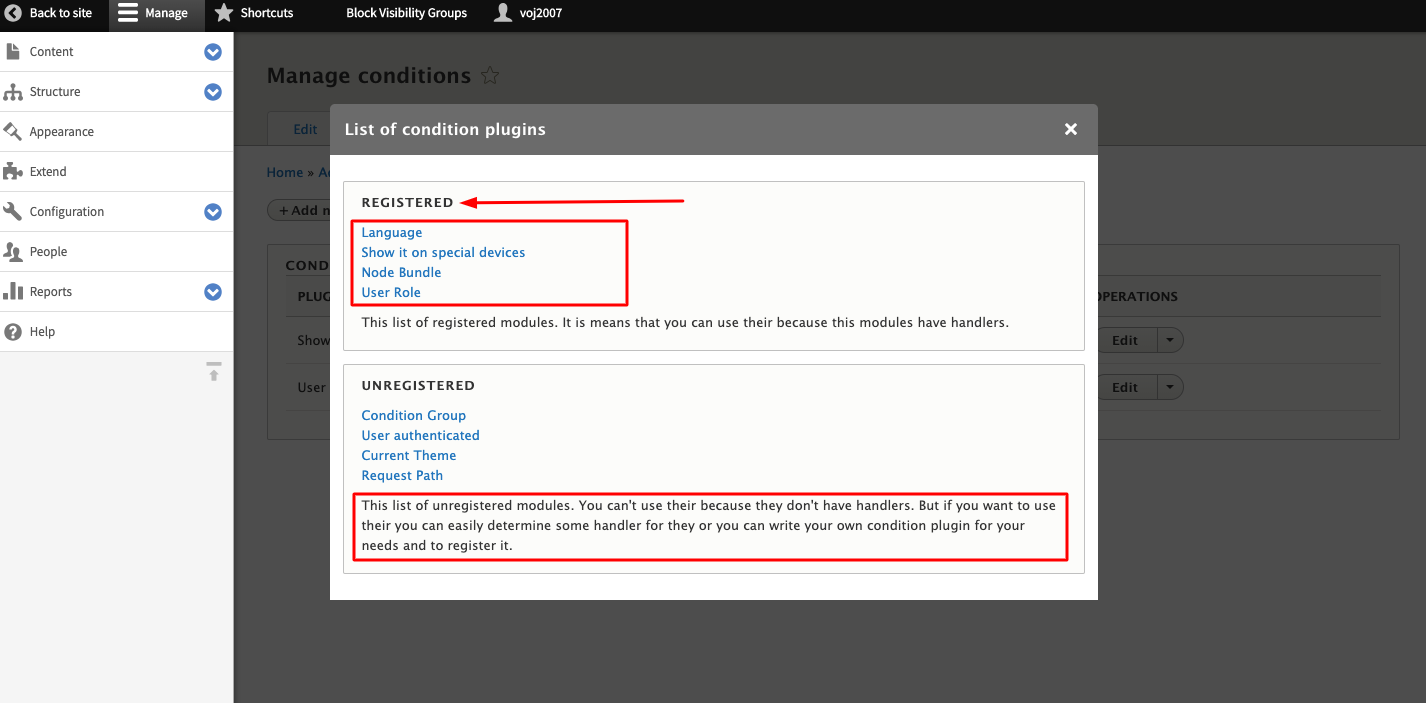Expand the Reports menu chevron

[213, 292]
